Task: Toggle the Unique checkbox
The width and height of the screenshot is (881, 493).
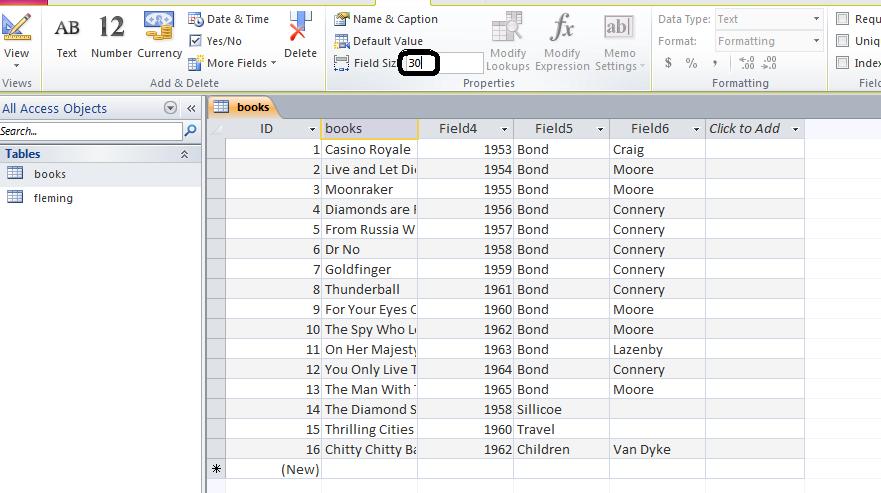Action: click(x=842, y=40)
